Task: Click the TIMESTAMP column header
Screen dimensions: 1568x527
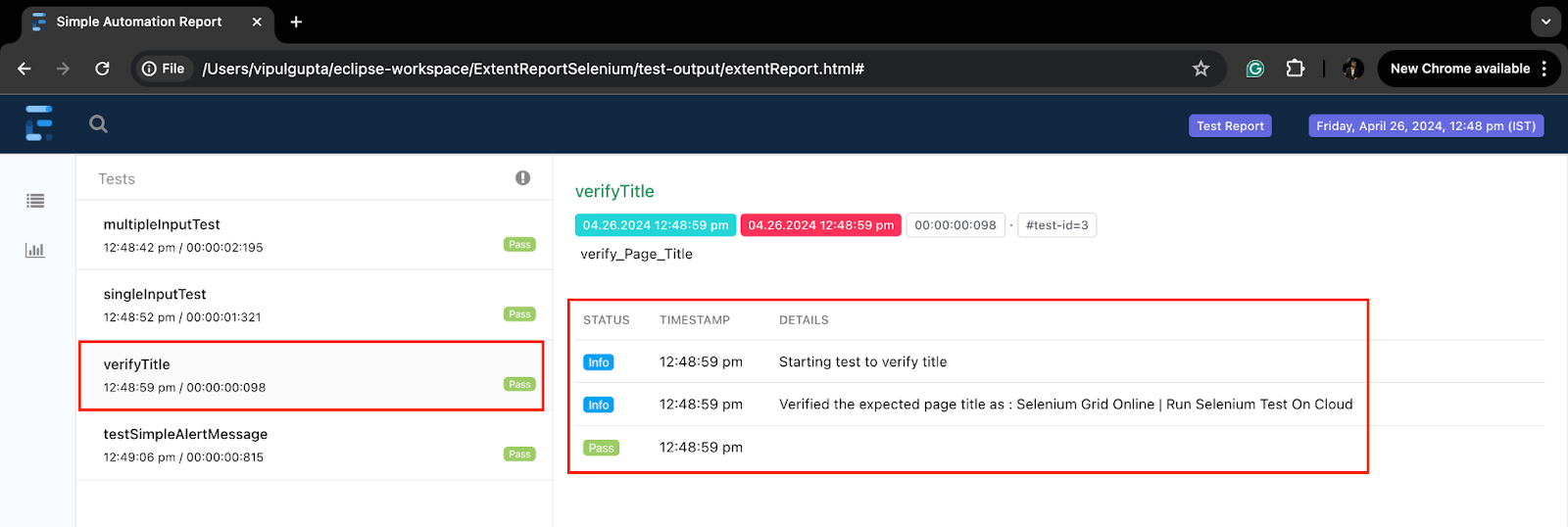Action: tap(695, 320)
